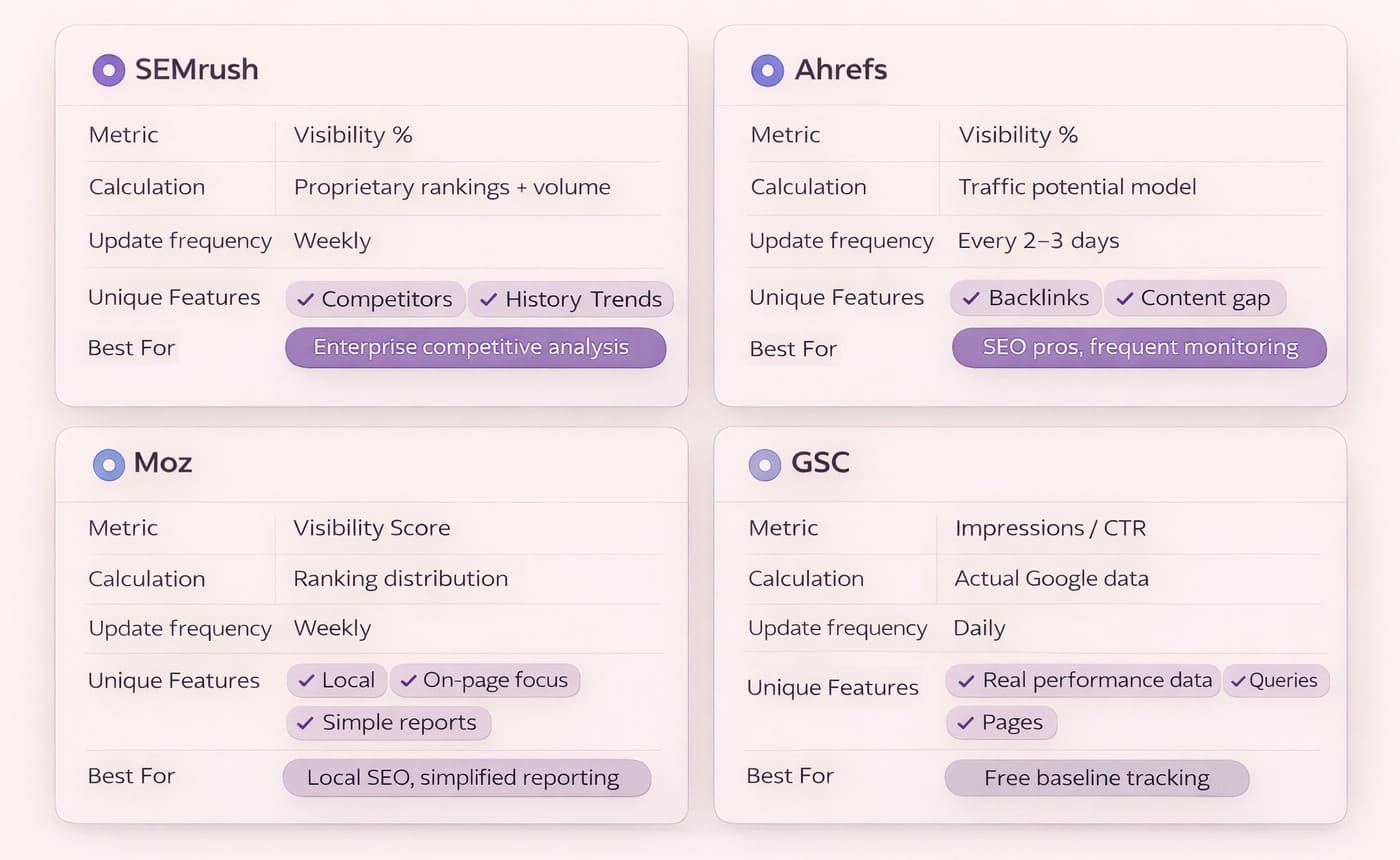Click the GSC circle icon
Screen dimensions: 1400x860
click(765, 464)
